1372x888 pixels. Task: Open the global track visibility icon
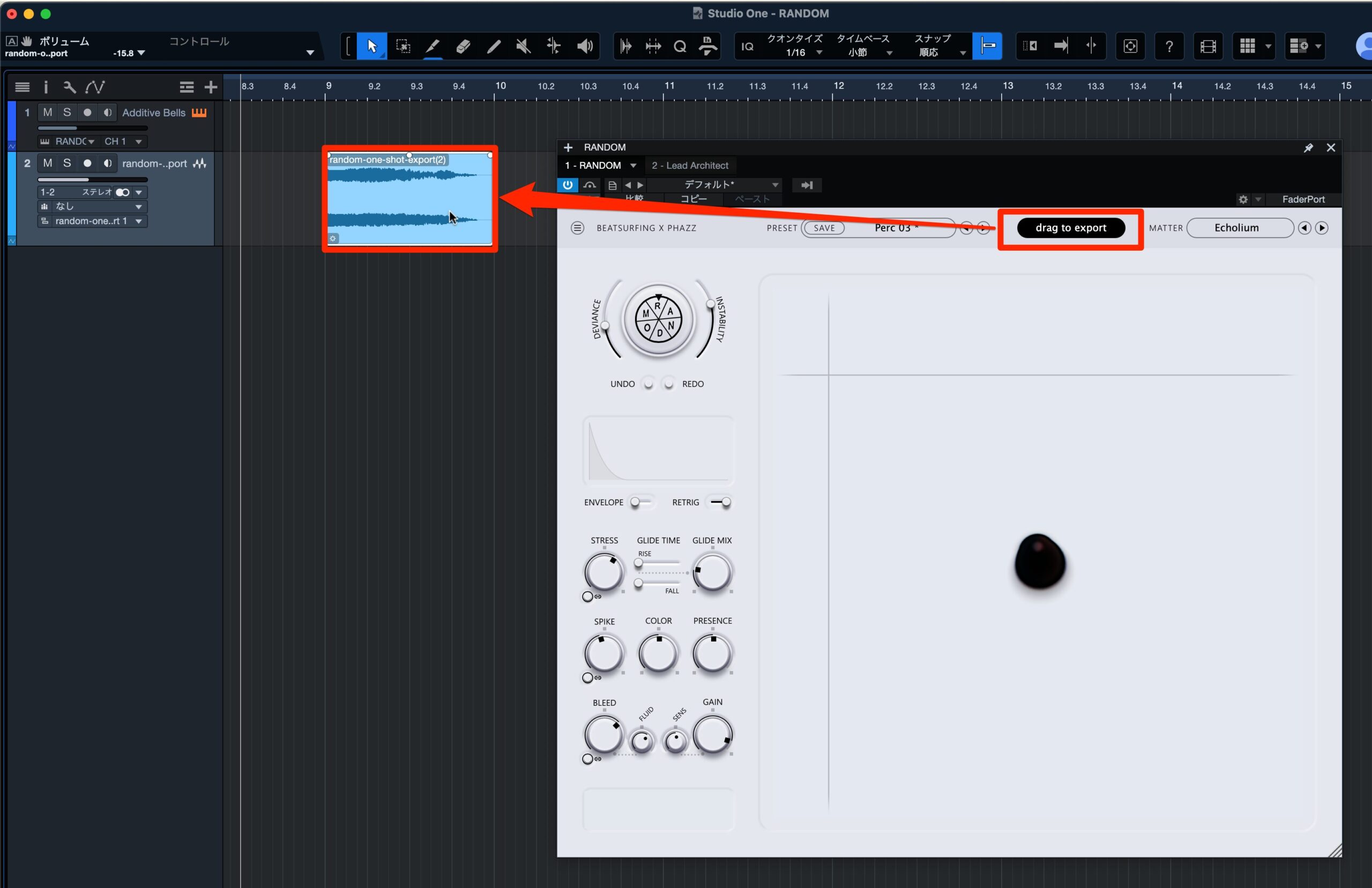187,87
